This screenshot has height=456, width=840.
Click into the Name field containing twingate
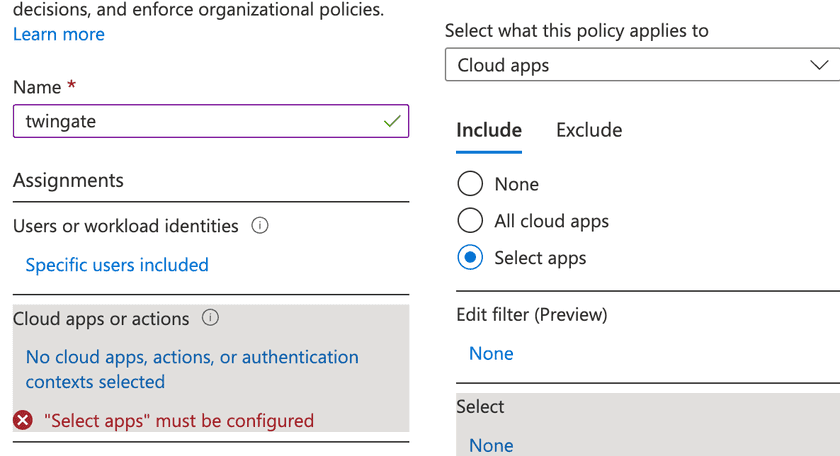(x=190, y=121)
